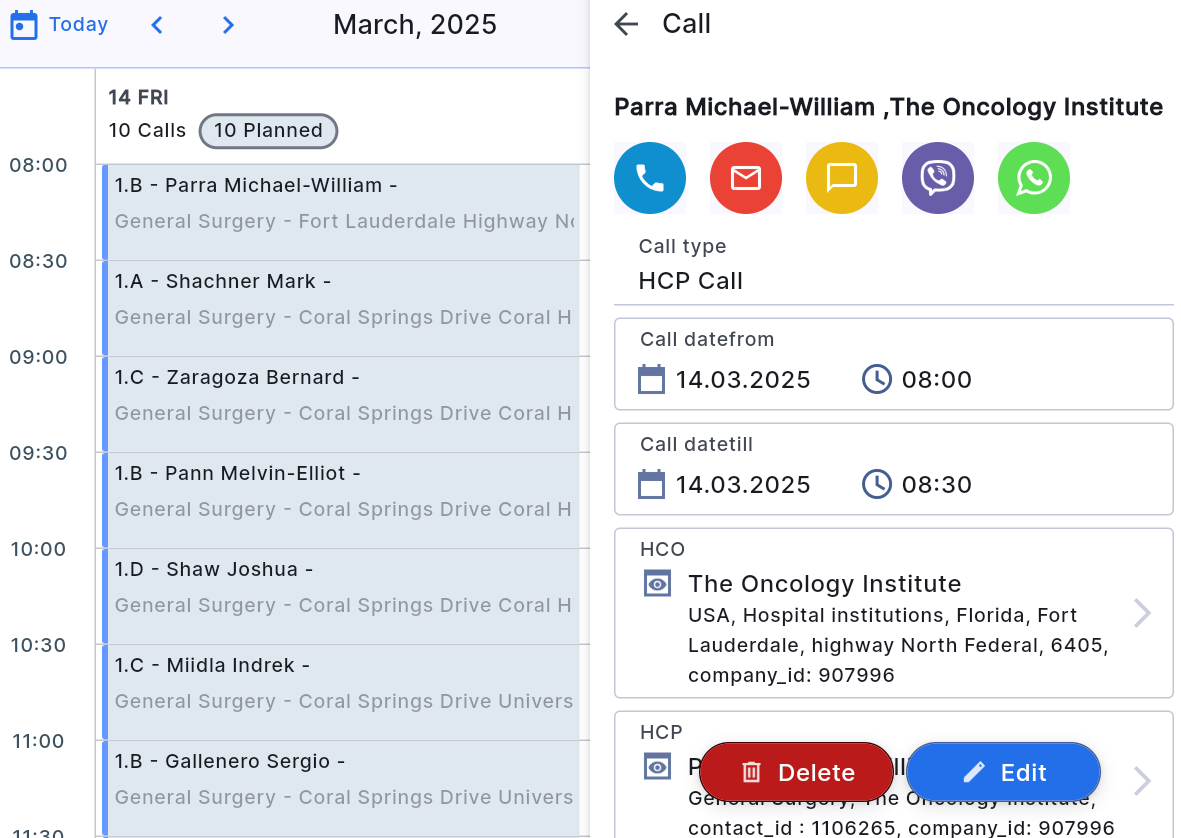Toggle the eye icon in HCO card
The width and height of the screenshot is (1181, 838).
(x=657, y=584)
